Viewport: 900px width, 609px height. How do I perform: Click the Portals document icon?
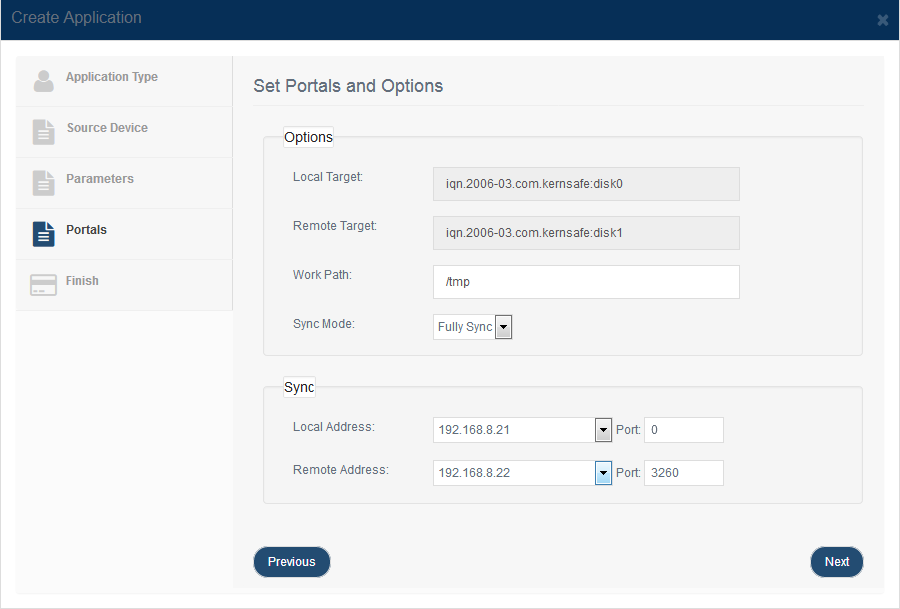pyautogui.click(x=44, y=234)
